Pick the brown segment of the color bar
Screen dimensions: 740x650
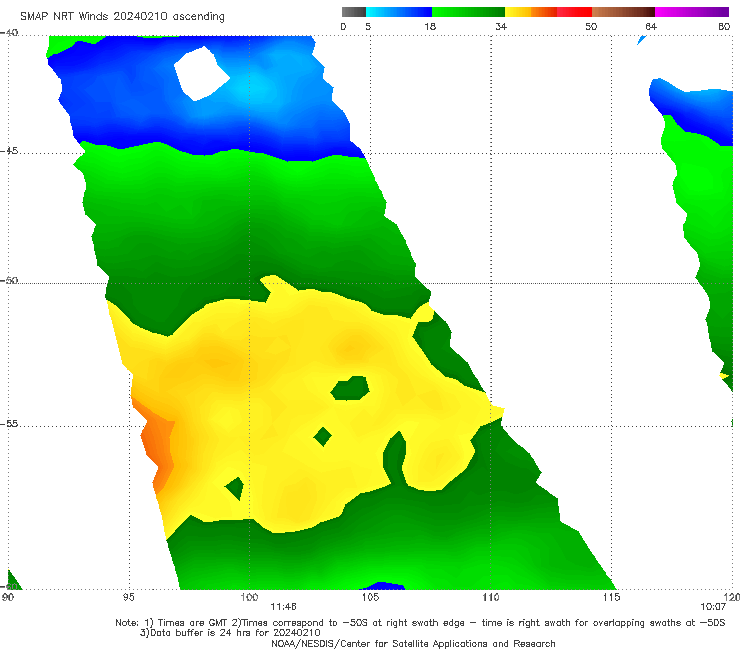tap(623, 12)
